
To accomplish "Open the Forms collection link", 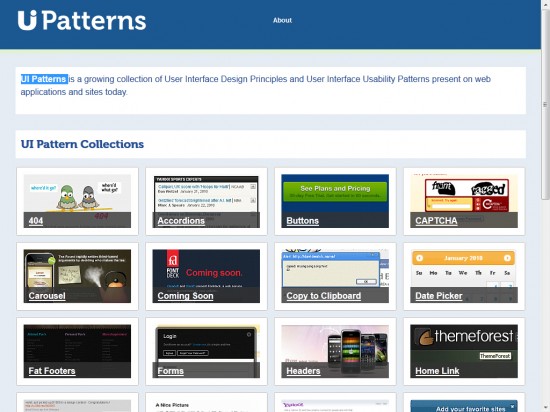I will [170, 371].
